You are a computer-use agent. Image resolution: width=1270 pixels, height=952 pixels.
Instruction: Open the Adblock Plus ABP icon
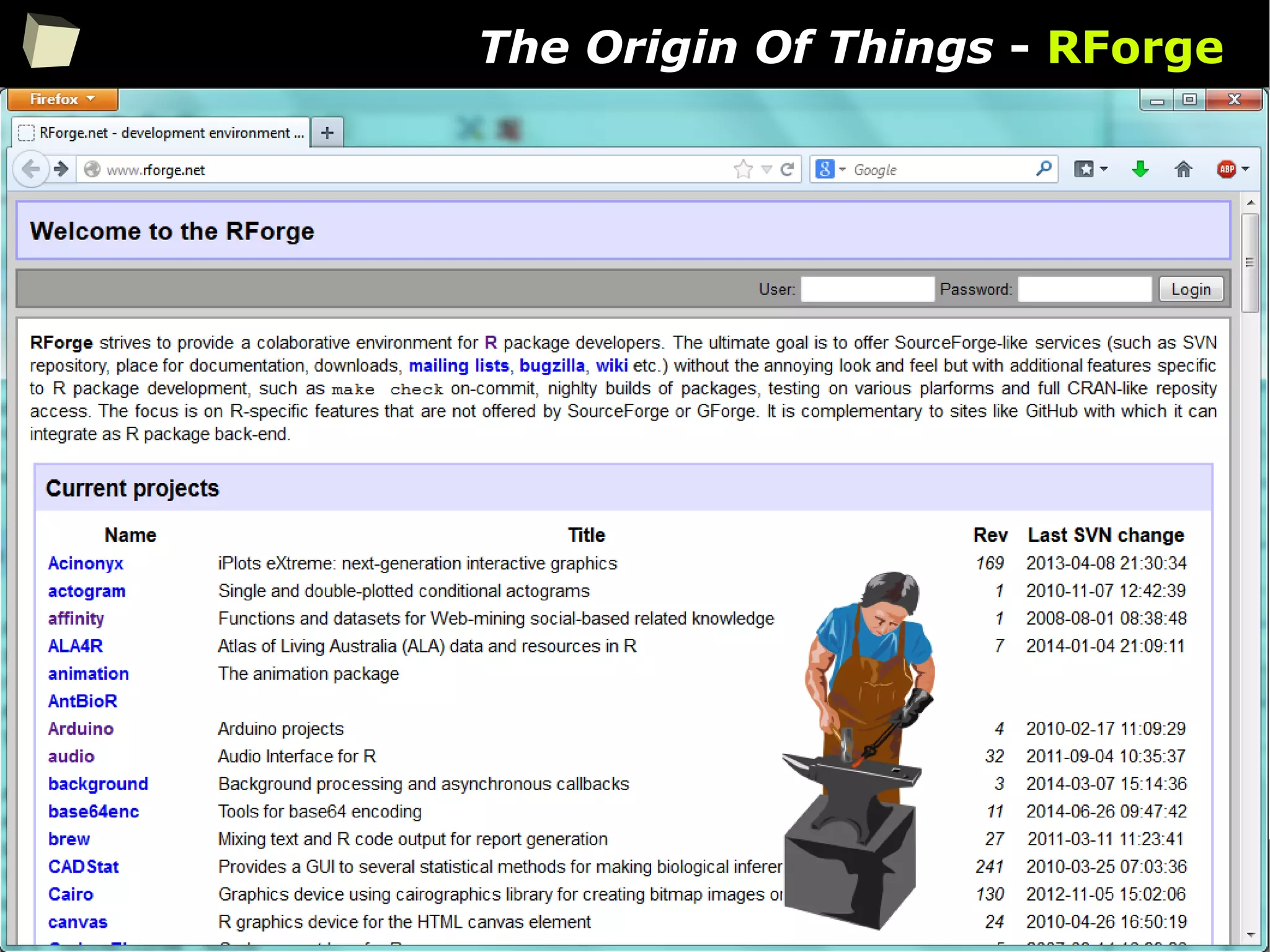pos(1226,169)
